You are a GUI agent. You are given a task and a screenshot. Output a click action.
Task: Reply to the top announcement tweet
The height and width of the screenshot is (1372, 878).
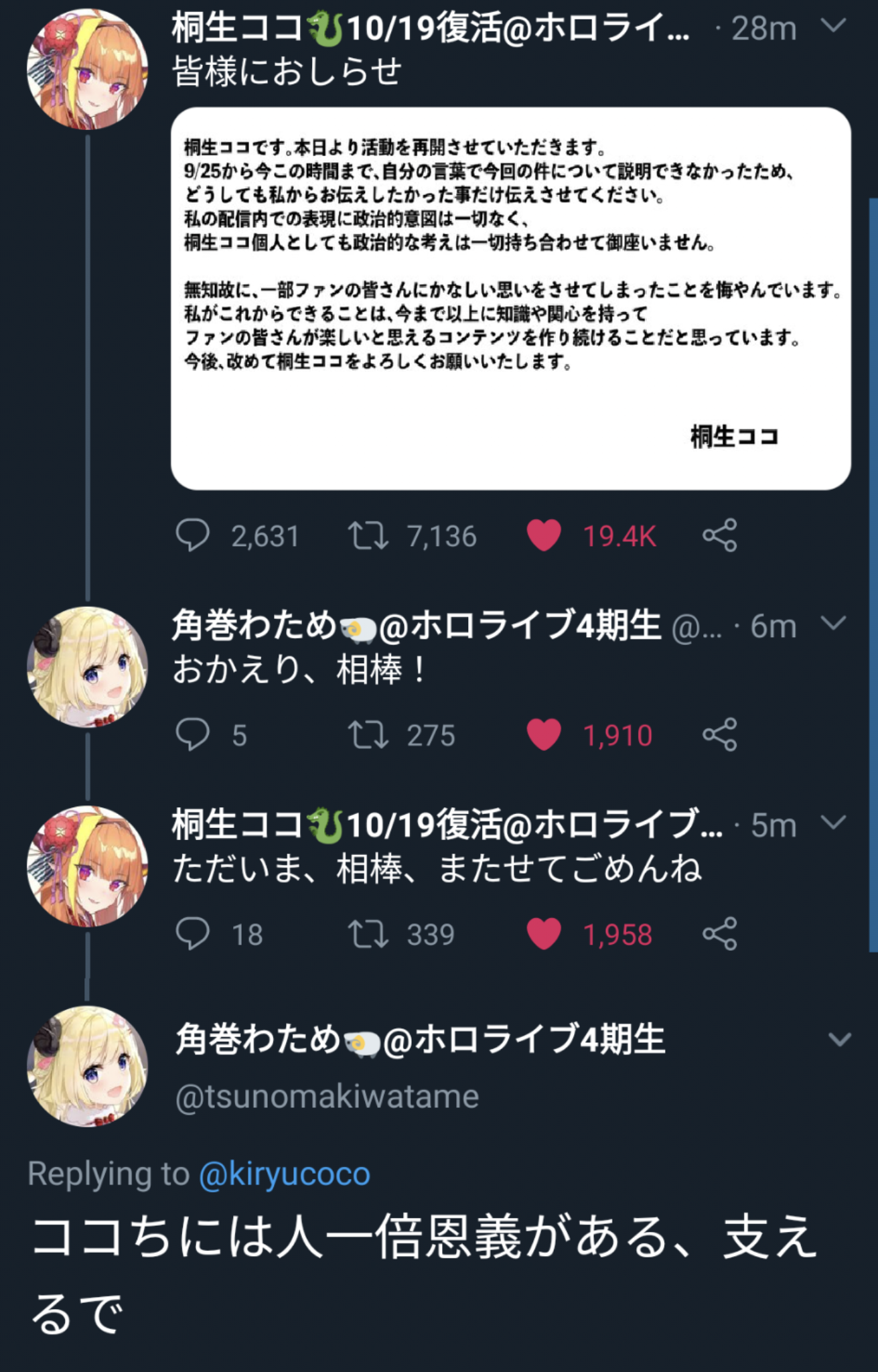[x=193, y=535]
